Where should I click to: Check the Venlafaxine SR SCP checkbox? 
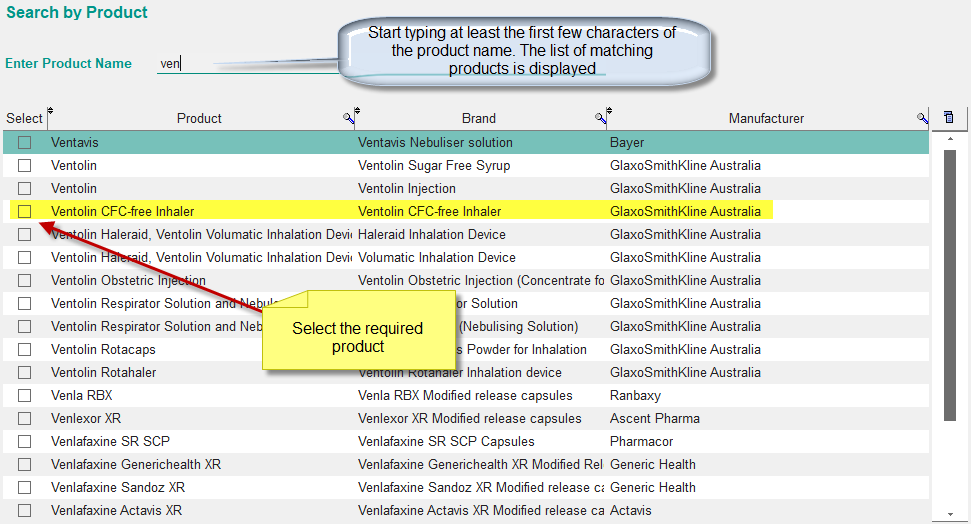pos(24,442)
